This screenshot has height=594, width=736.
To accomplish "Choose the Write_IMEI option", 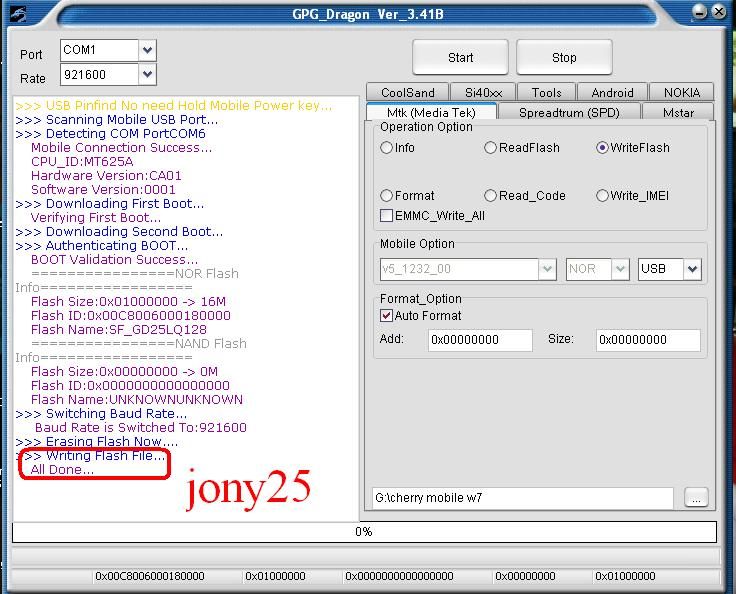I will point(603,196).
